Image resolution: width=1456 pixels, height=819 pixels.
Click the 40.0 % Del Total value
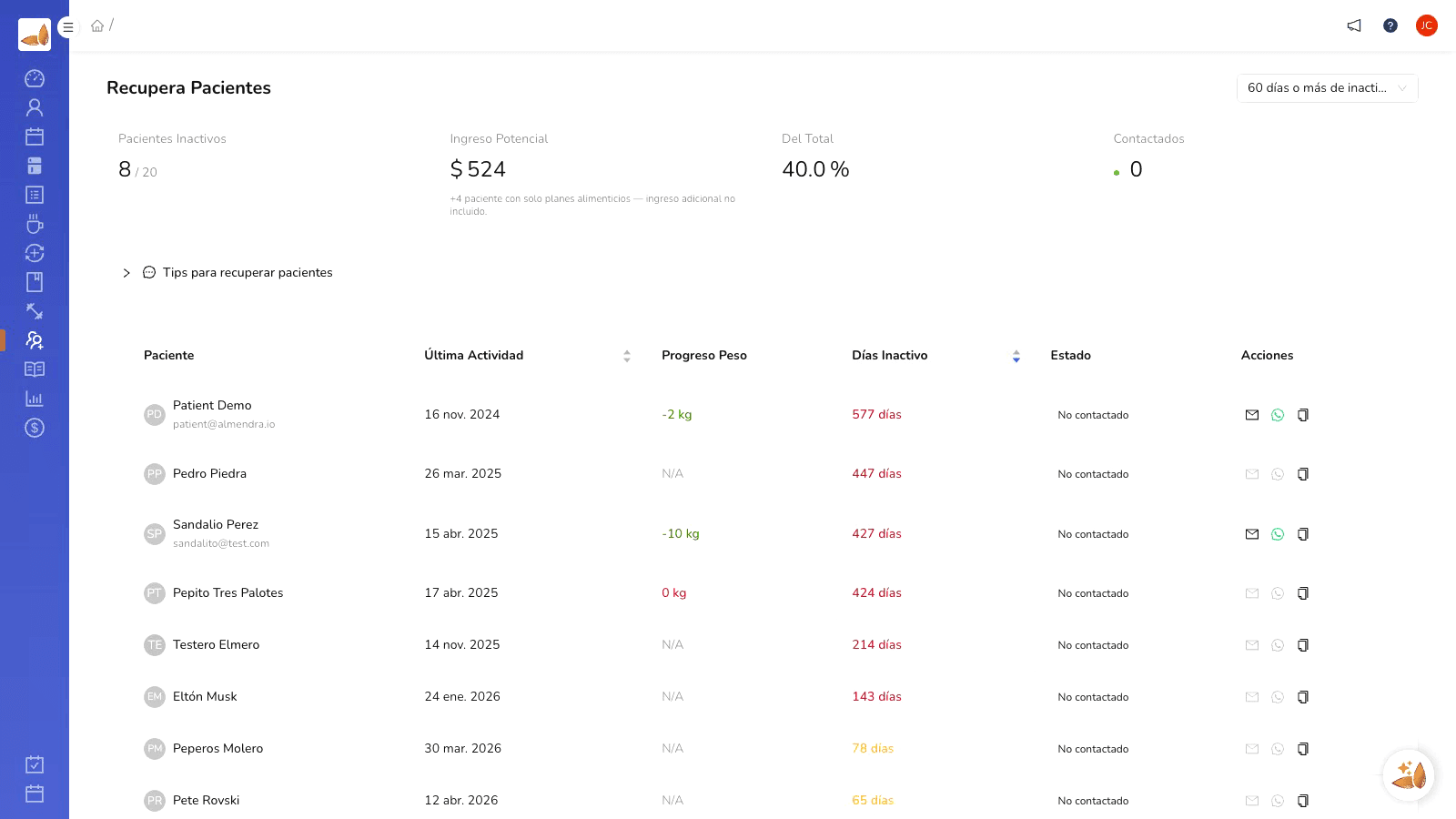815,169
